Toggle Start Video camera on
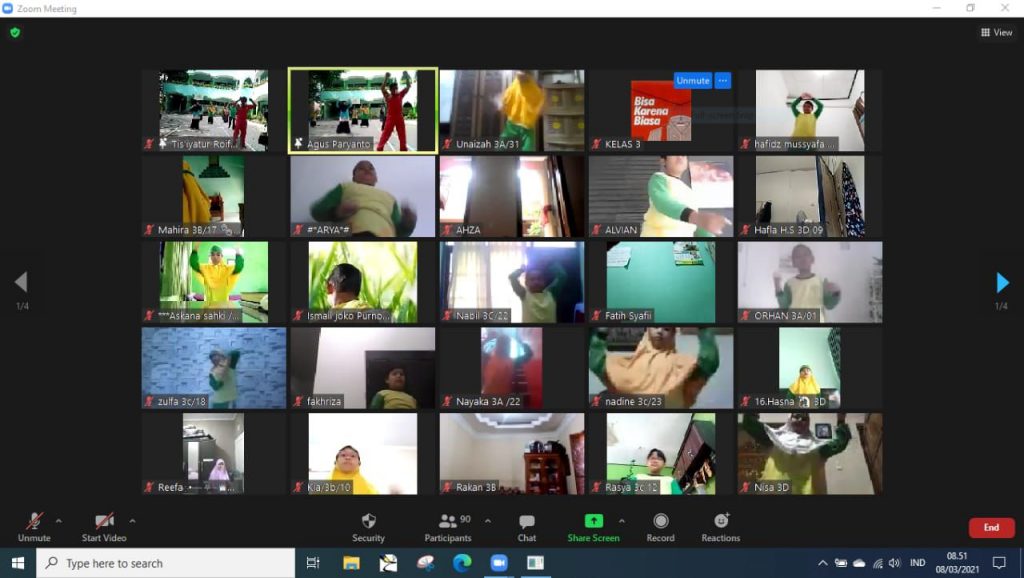Screen dimensions: 1024x578 coord(103,527)
